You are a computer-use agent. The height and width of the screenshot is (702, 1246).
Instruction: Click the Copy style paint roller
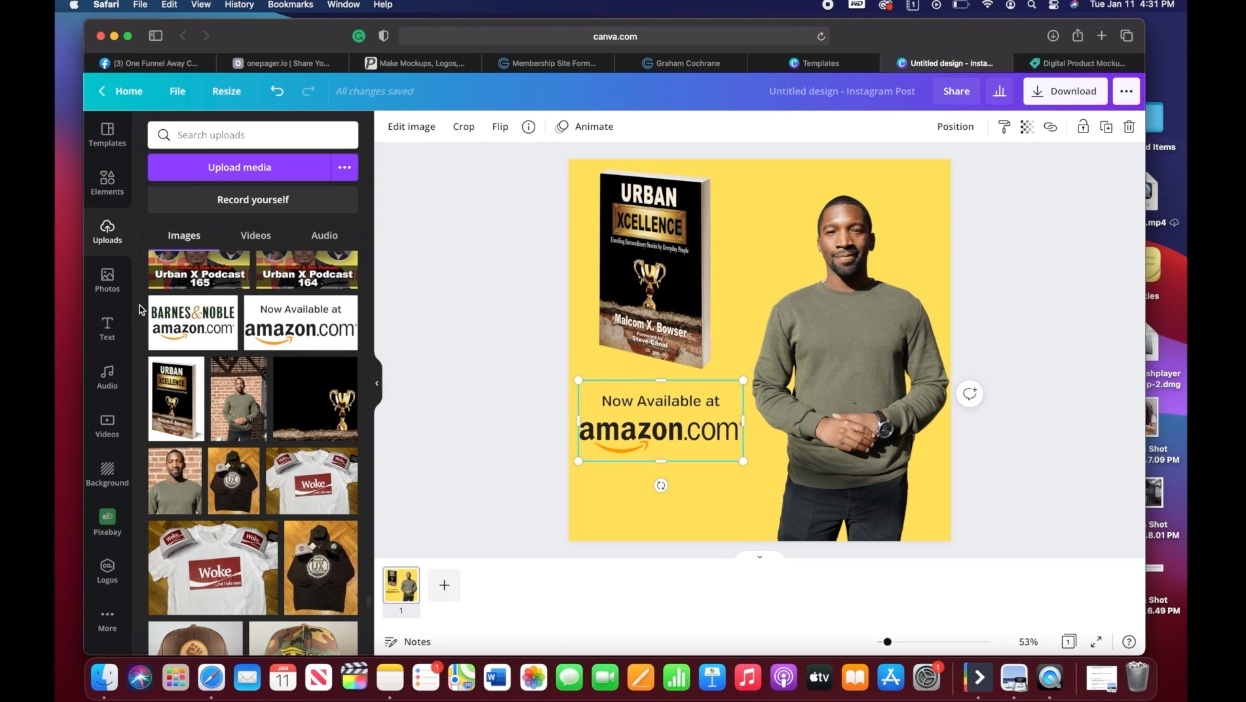pyautogui.click(x=1004, y=127)
